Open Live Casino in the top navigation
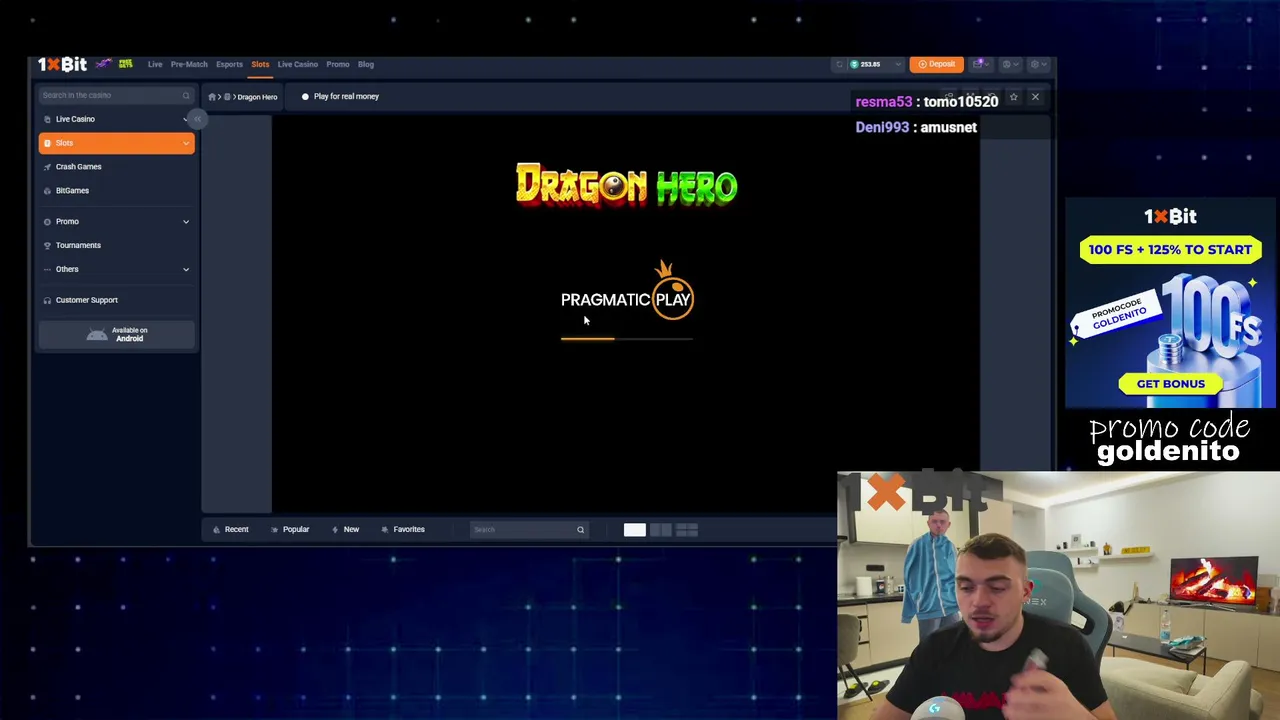Image resolution: width=1280 pixels, height=720 pixels. [298, 64]
